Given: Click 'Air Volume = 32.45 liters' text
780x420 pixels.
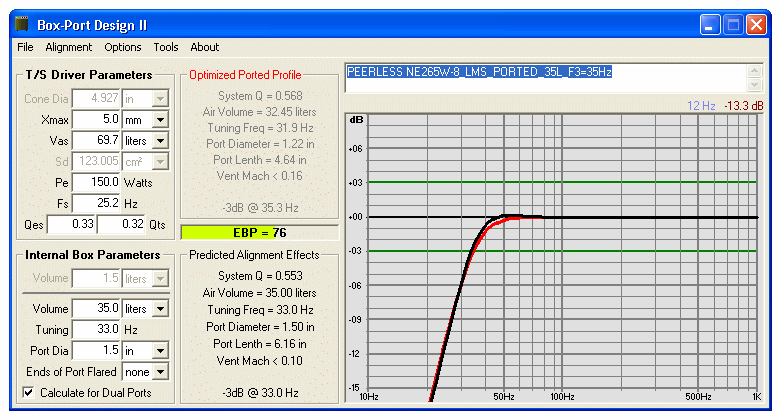Looking at the screenshot, I should coord(259,112).
